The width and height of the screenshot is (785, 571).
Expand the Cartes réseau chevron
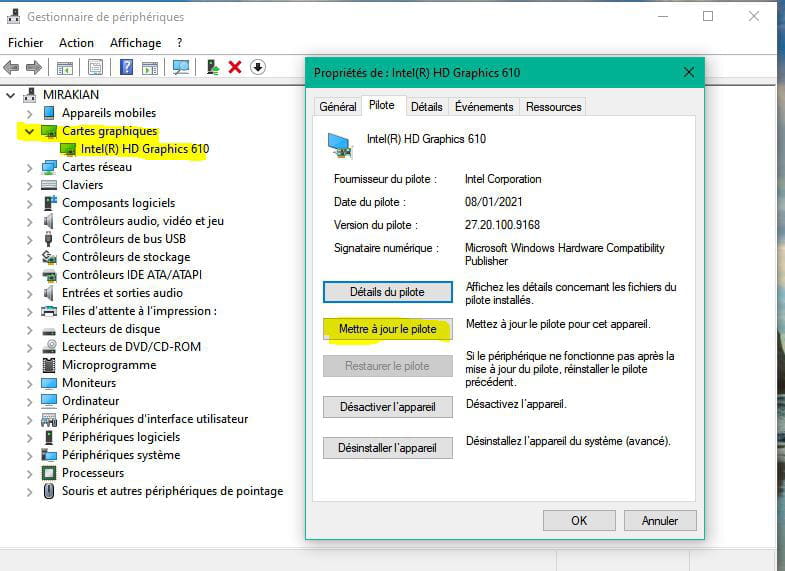click(x=30, y=168)
